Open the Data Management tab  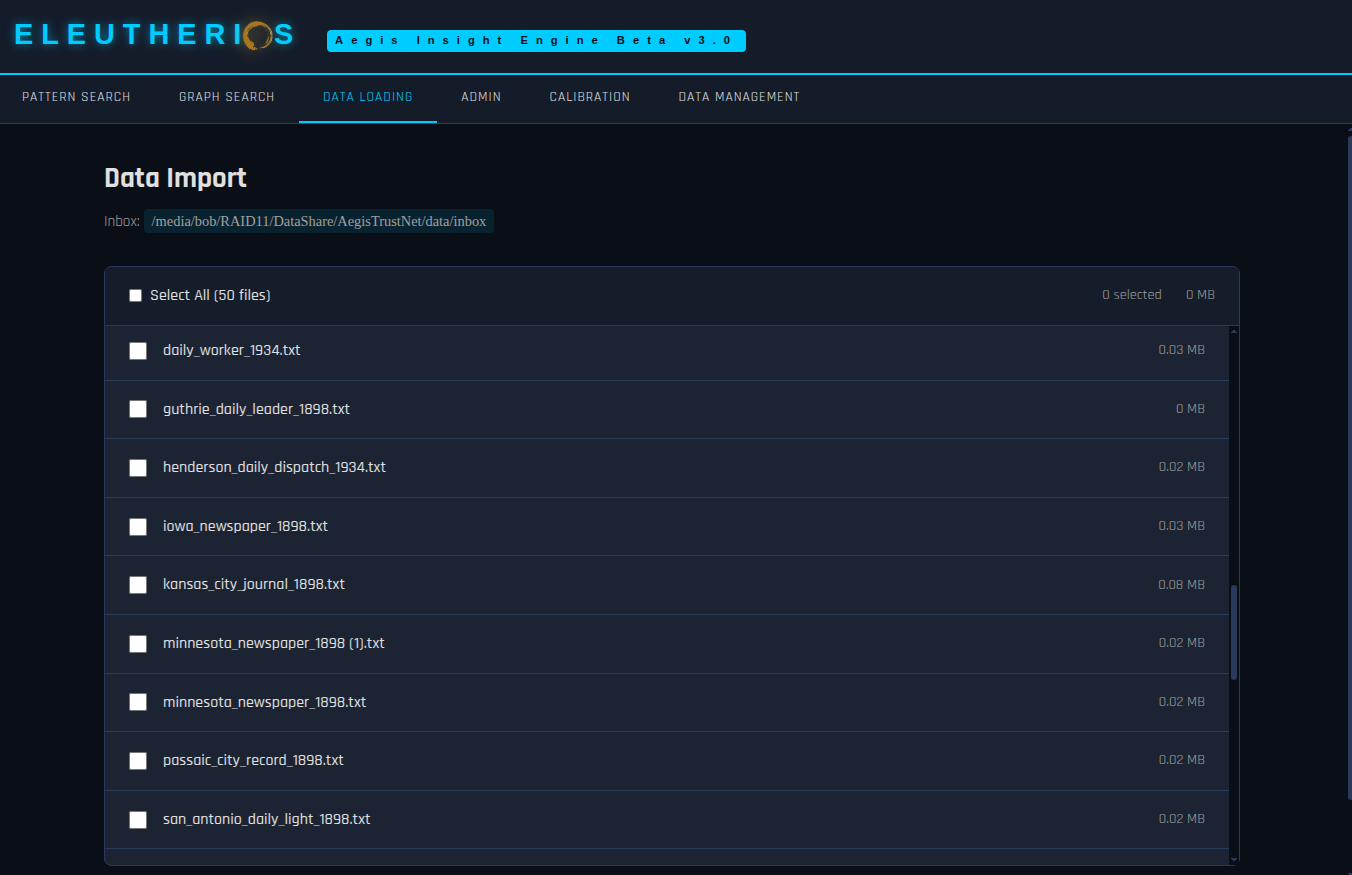(739, 97)
